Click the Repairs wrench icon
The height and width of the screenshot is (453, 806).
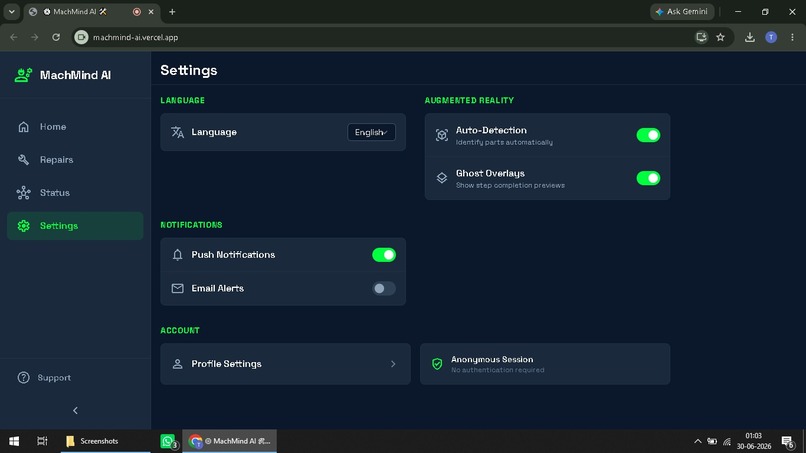pos(24,159)
